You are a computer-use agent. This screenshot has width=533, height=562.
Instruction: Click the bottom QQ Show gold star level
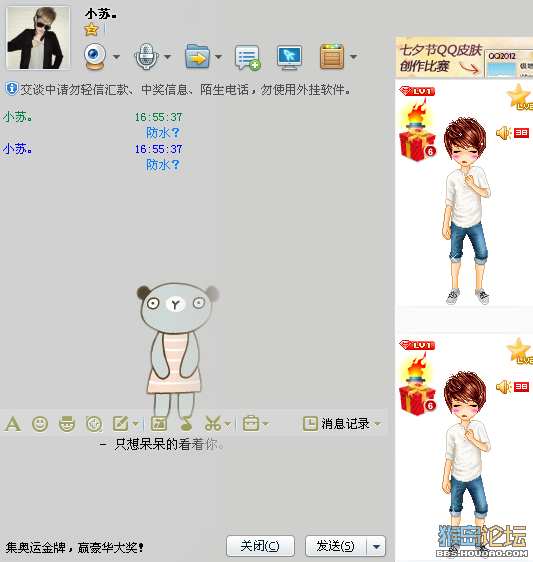519,351
